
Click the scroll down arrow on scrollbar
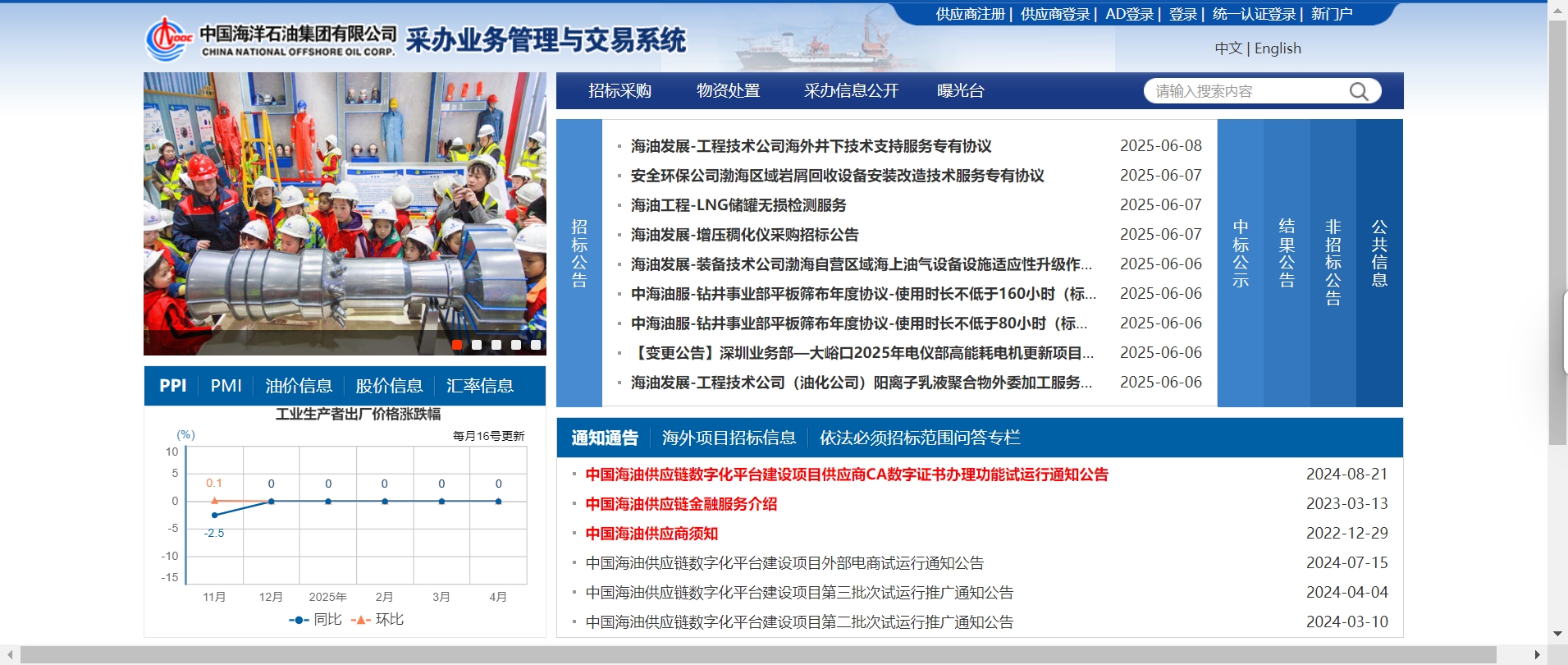(1557, 634)
